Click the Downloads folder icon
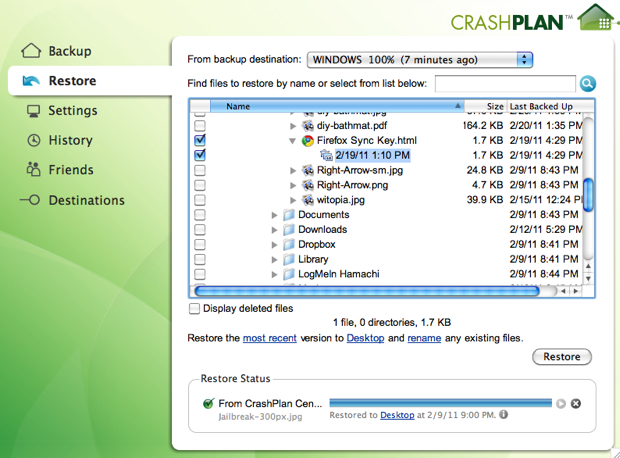The width and height of the screenshot is (620, 458). click(289, 230)
